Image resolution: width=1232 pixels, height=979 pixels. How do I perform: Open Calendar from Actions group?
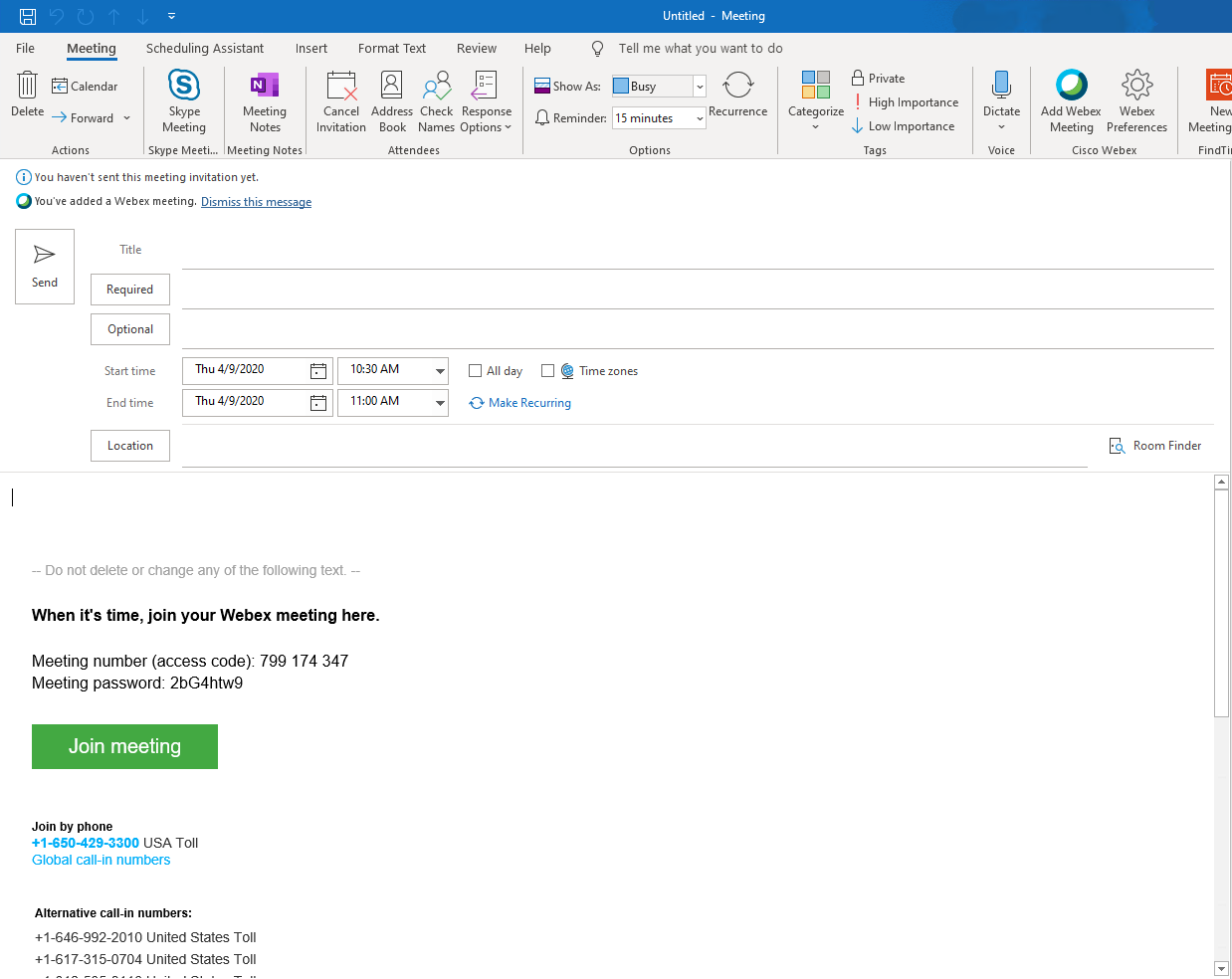(85, 87)
